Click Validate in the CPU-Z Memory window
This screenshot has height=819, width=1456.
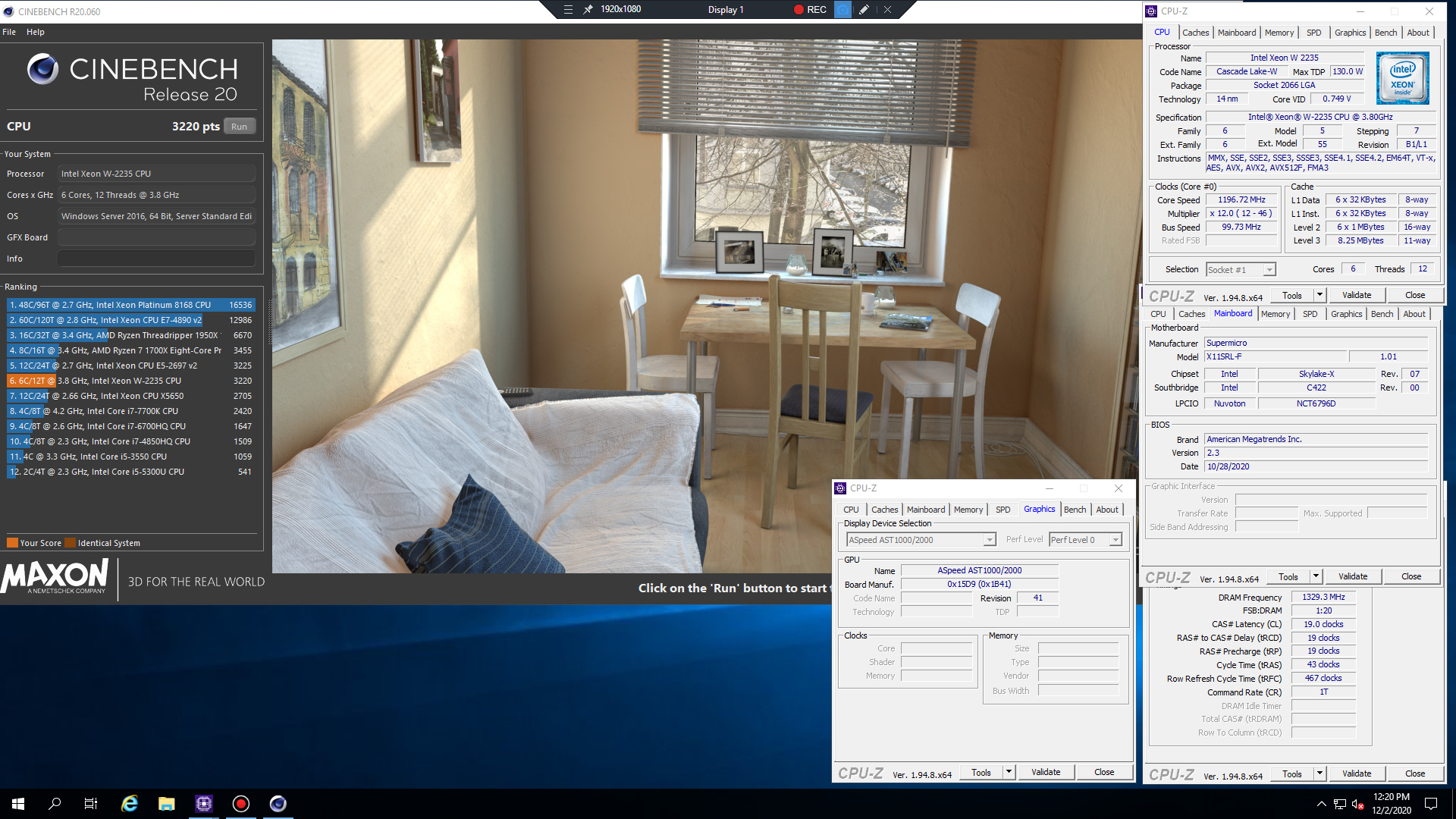1356,773
